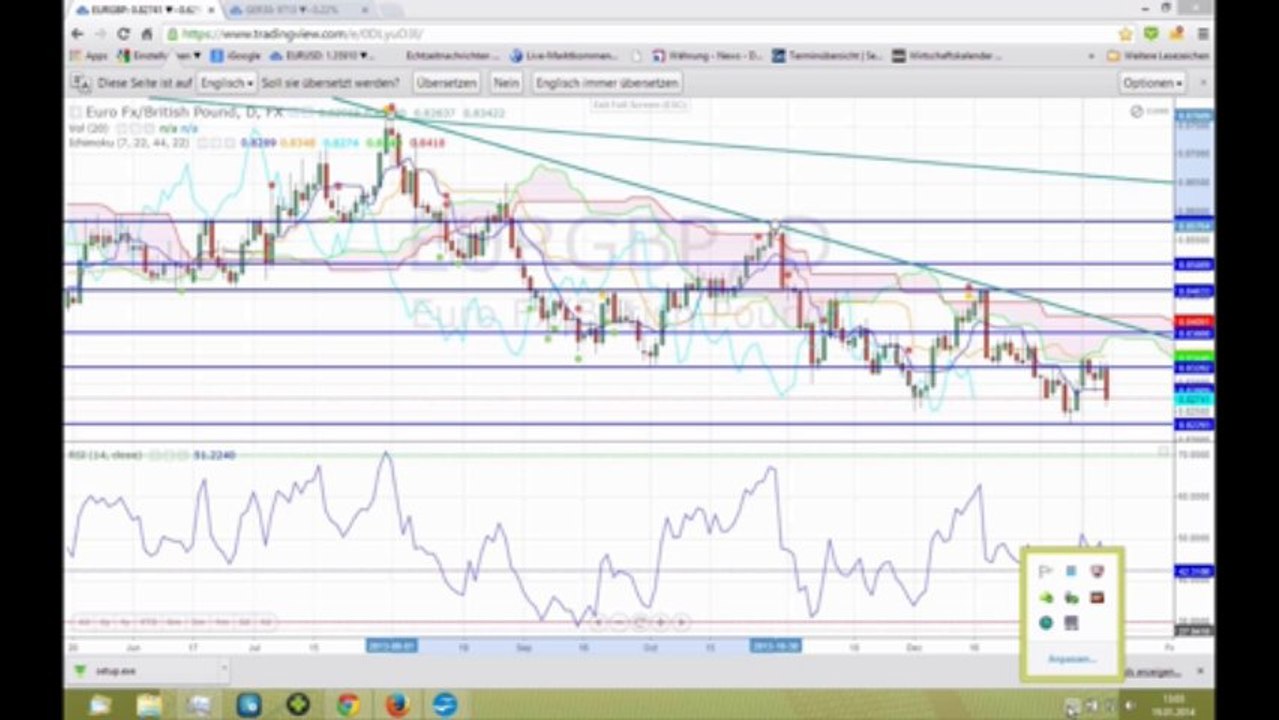Close the EURGBP browser tab
This screenshot has height=720, width=1279.
tap(210, 10)
